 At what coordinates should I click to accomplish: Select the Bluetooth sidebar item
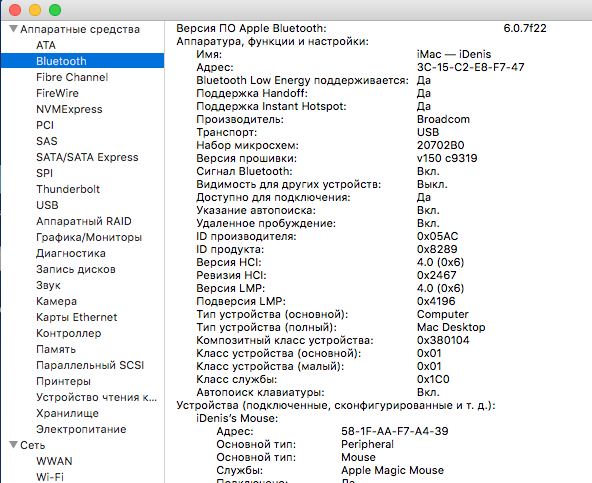click(x=82, y=61)
